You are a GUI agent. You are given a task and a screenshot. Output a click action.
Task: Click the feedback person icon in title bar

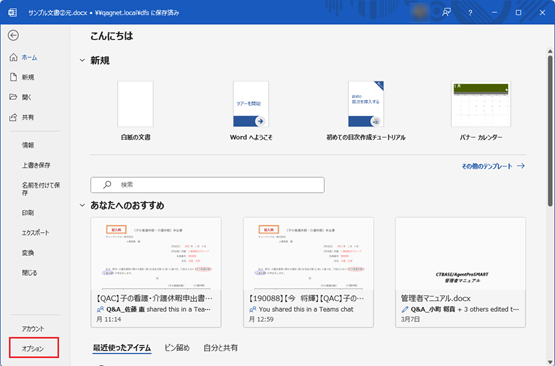446,12
